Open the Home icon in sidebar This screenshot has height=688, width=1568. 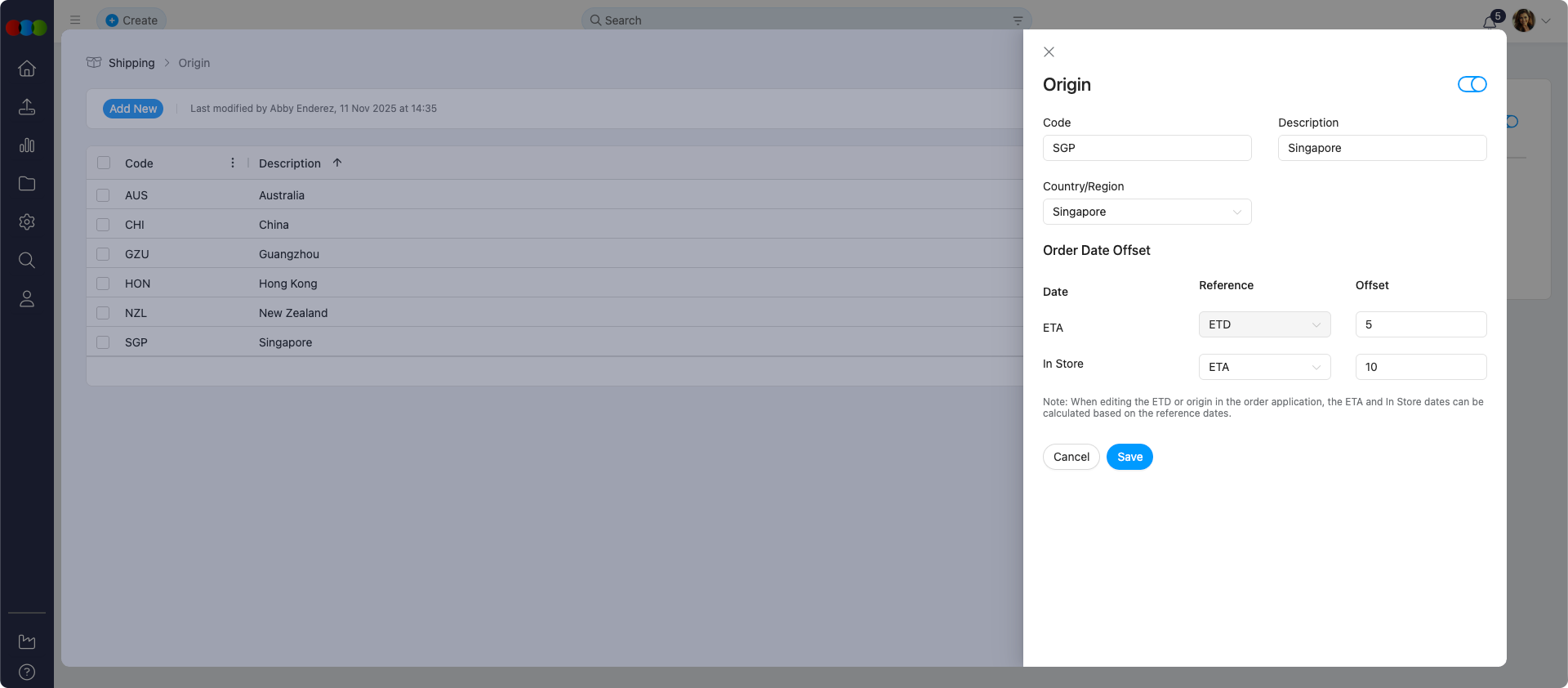click(27, 69)
